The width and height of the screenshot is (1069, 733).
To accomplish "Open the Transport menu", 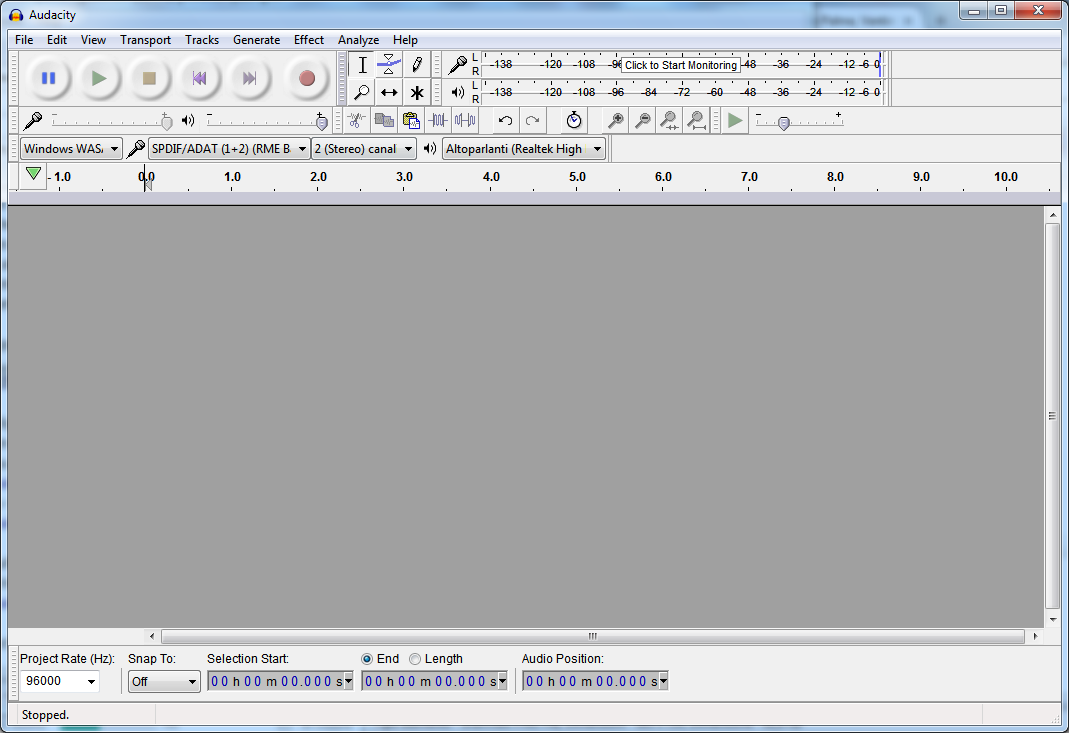I will [145, 40].
